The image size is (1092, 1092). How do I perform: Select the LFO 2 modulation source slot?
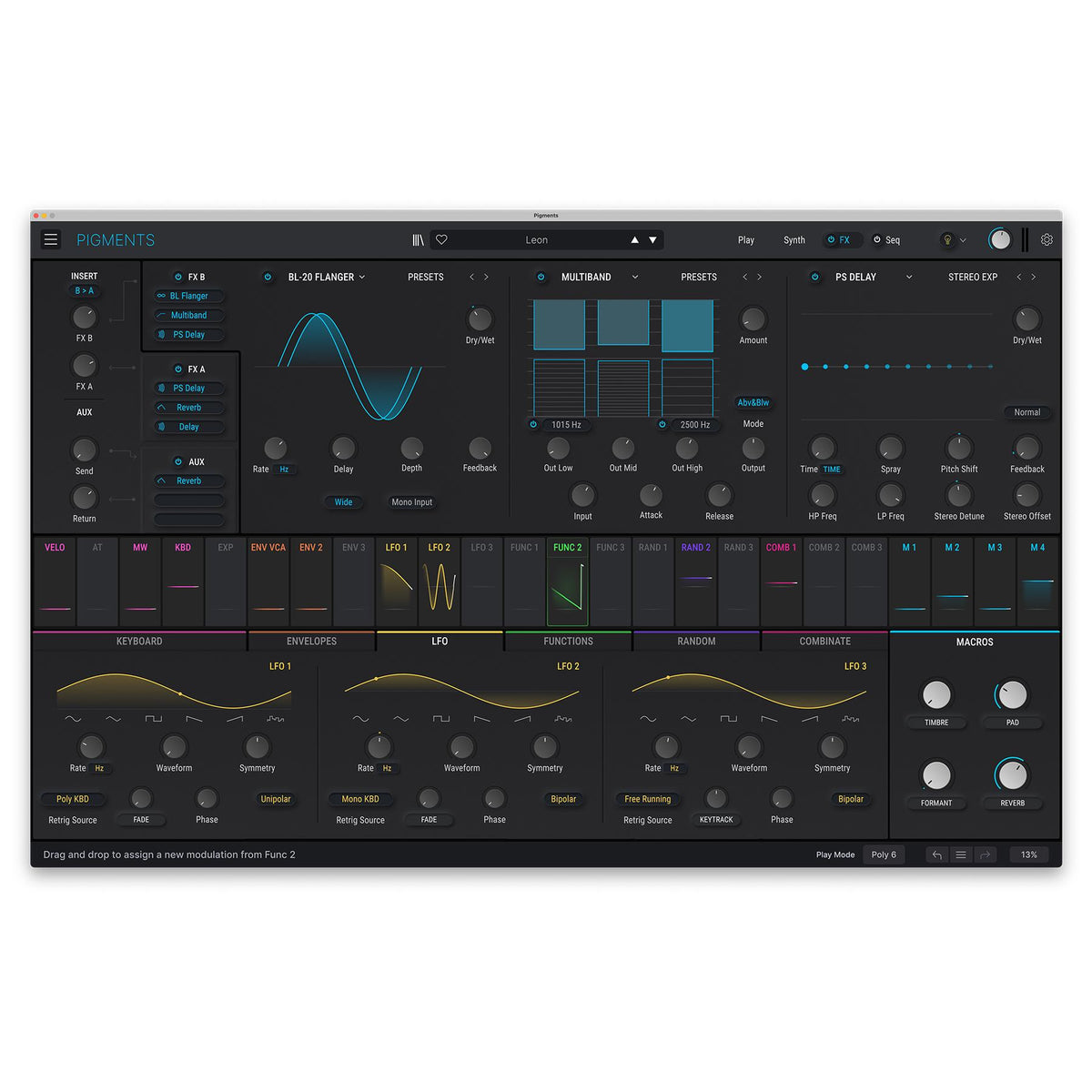point(440,581)
